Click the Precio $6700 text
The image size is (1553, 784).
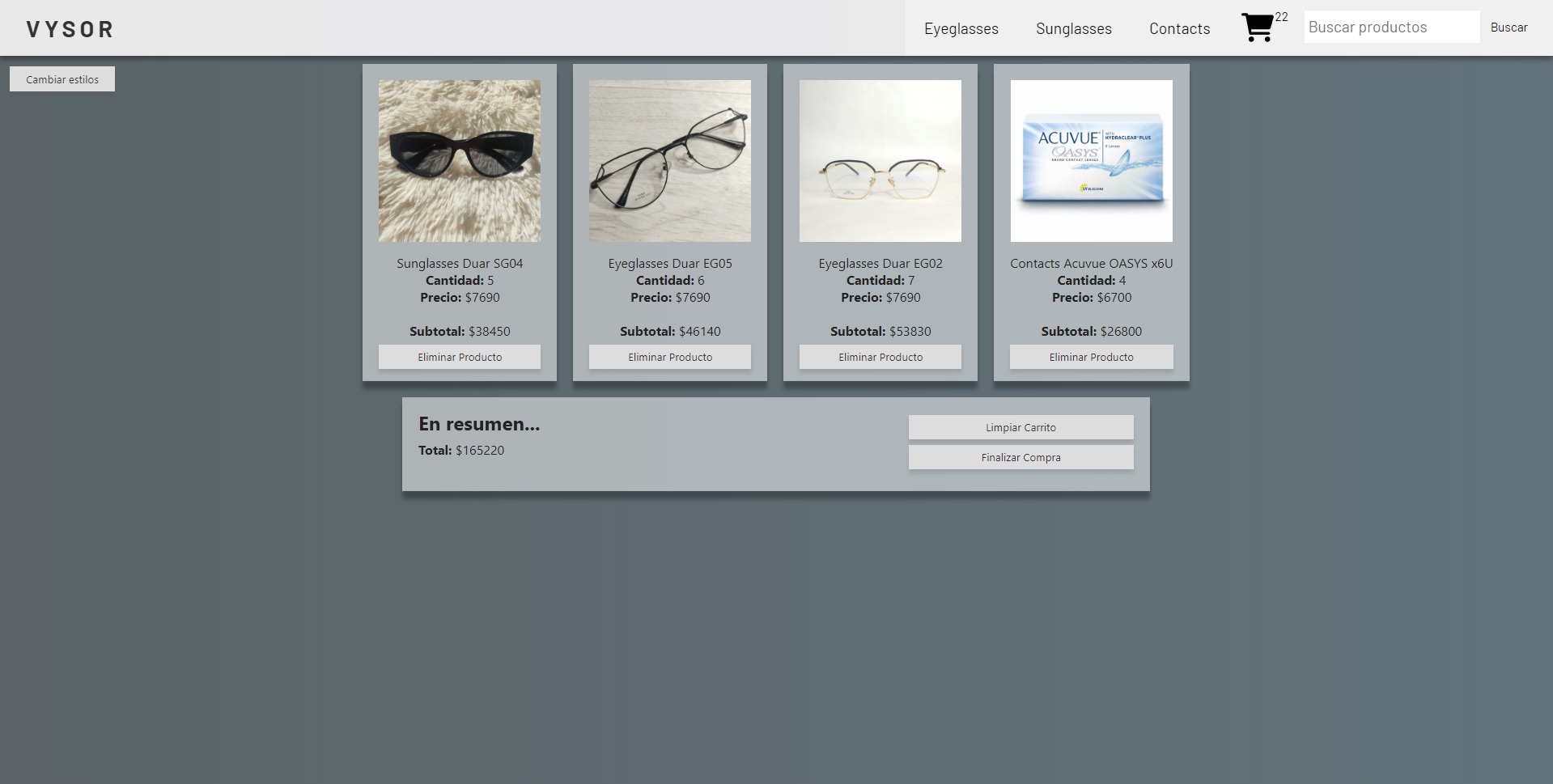(x=1092, y=298)
